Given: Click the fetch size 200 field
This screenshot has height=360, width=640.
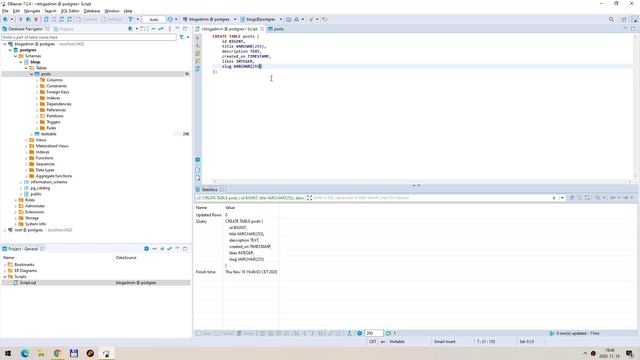Looking at the screenshot, I should (373, 333).
